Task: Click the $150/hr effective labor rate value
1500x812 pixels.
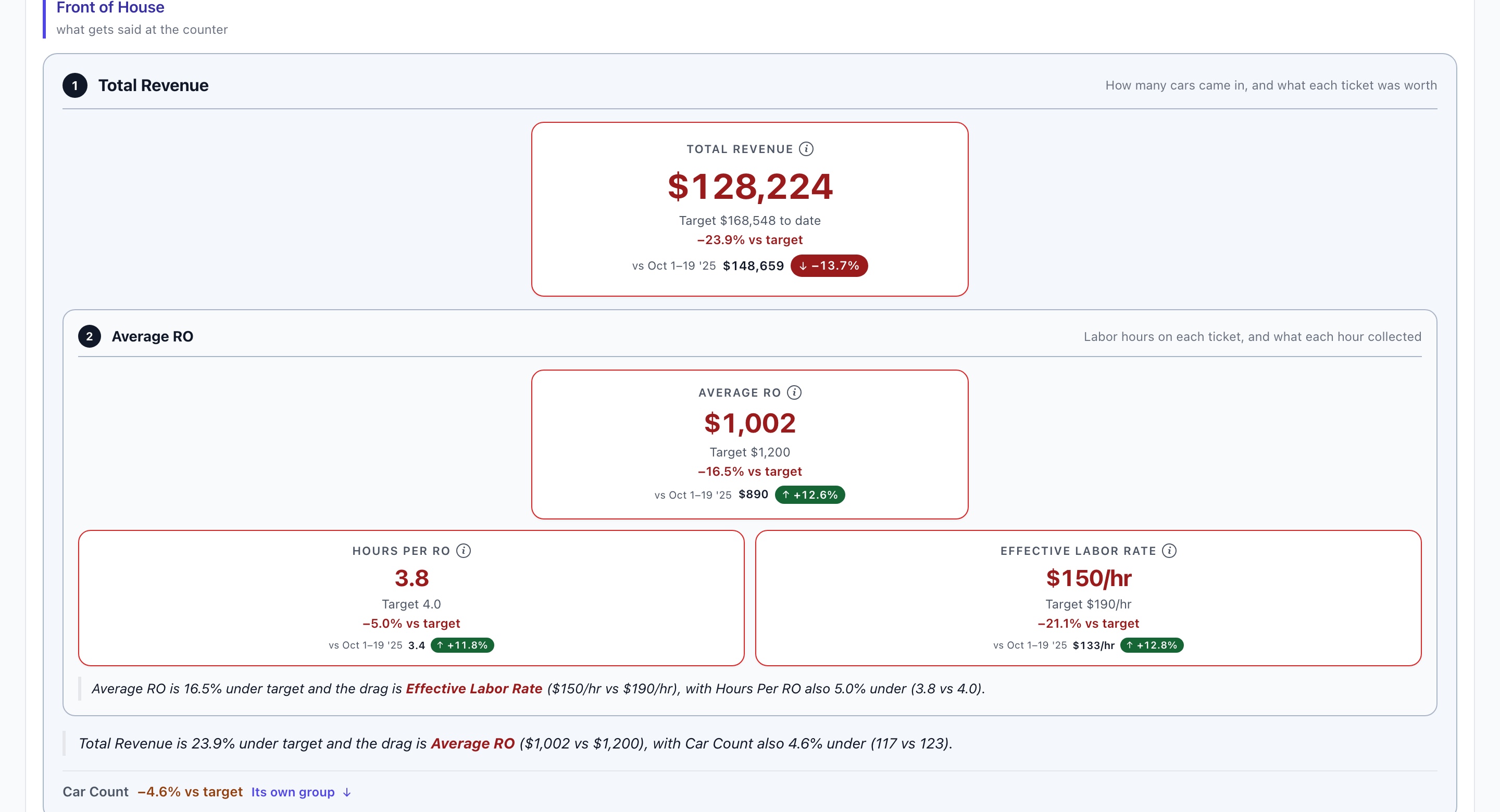Action: (x=1089, y=578)
